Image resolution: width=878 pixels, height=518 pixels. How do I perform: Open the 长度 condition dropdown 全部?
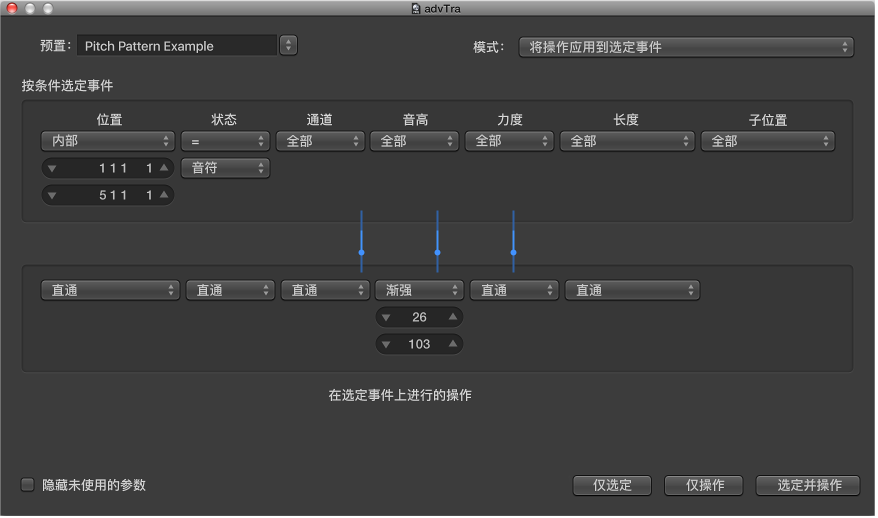tap(627, 141)
